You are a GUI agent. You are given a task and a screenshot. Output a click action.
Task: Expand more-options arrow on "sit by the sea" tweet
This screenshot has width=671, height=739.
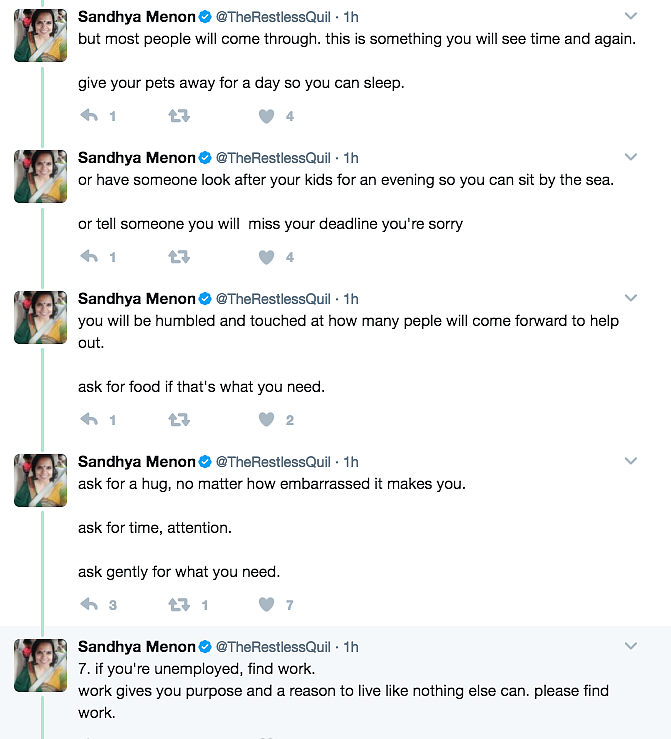pos(631,158)
